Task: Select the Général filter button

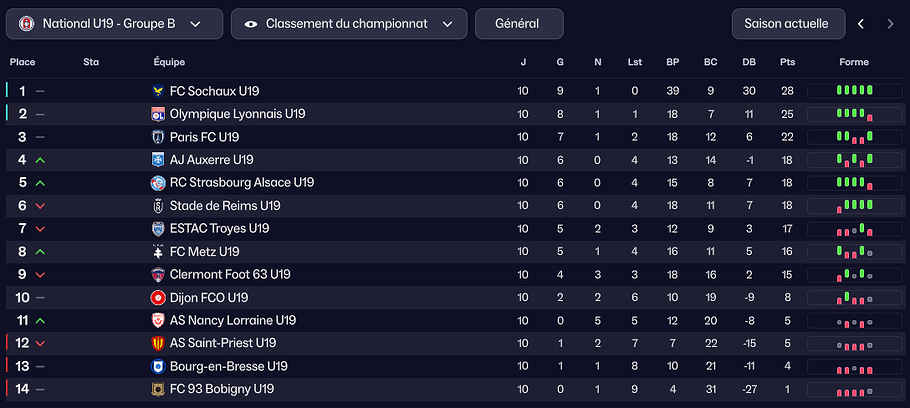Action: (518, 24)
